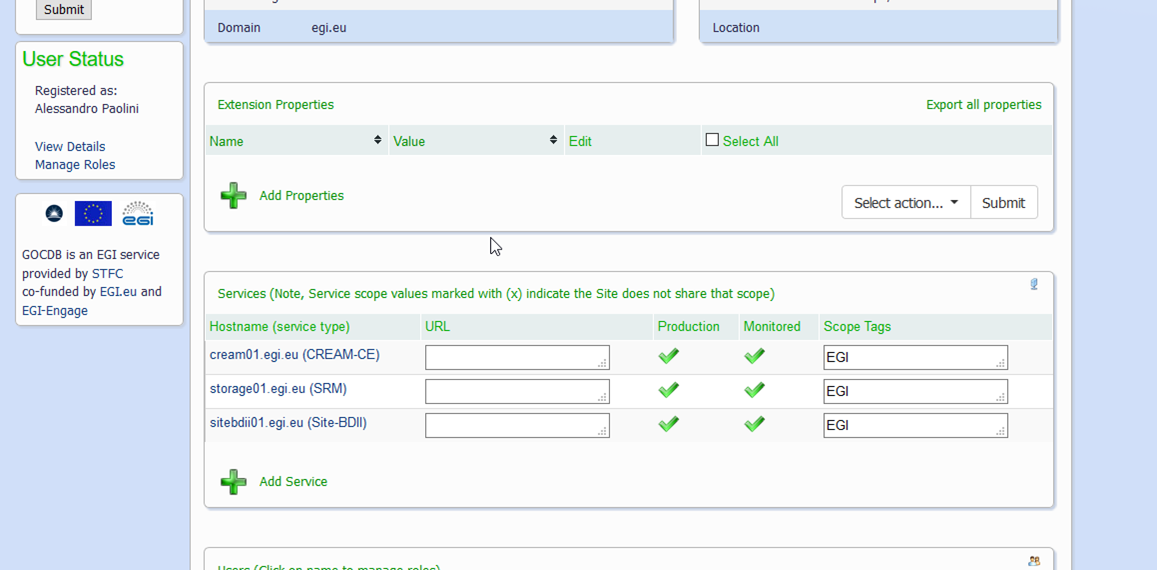The image size is (1157, 570).
Task: Open the Select action dropdown
Action: click(x=905, y=203)
